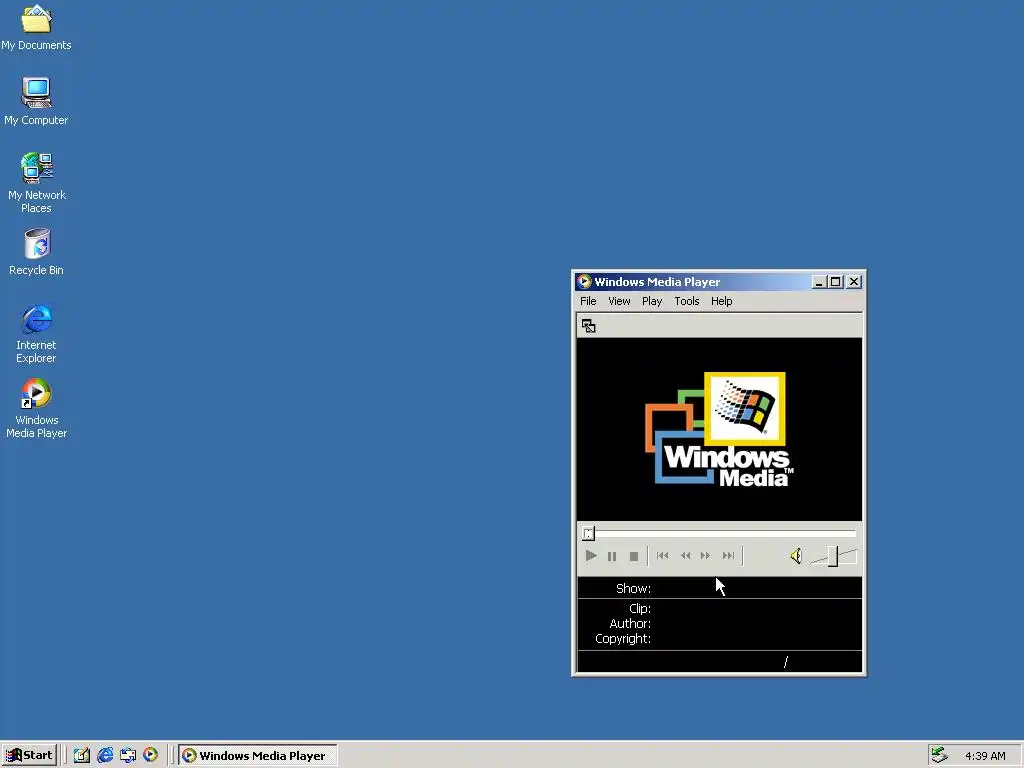Image resolution: width=1024 pixels, height=768 pixels.
Task: Click the Windows Media logo video area
Action: (719, 429)
